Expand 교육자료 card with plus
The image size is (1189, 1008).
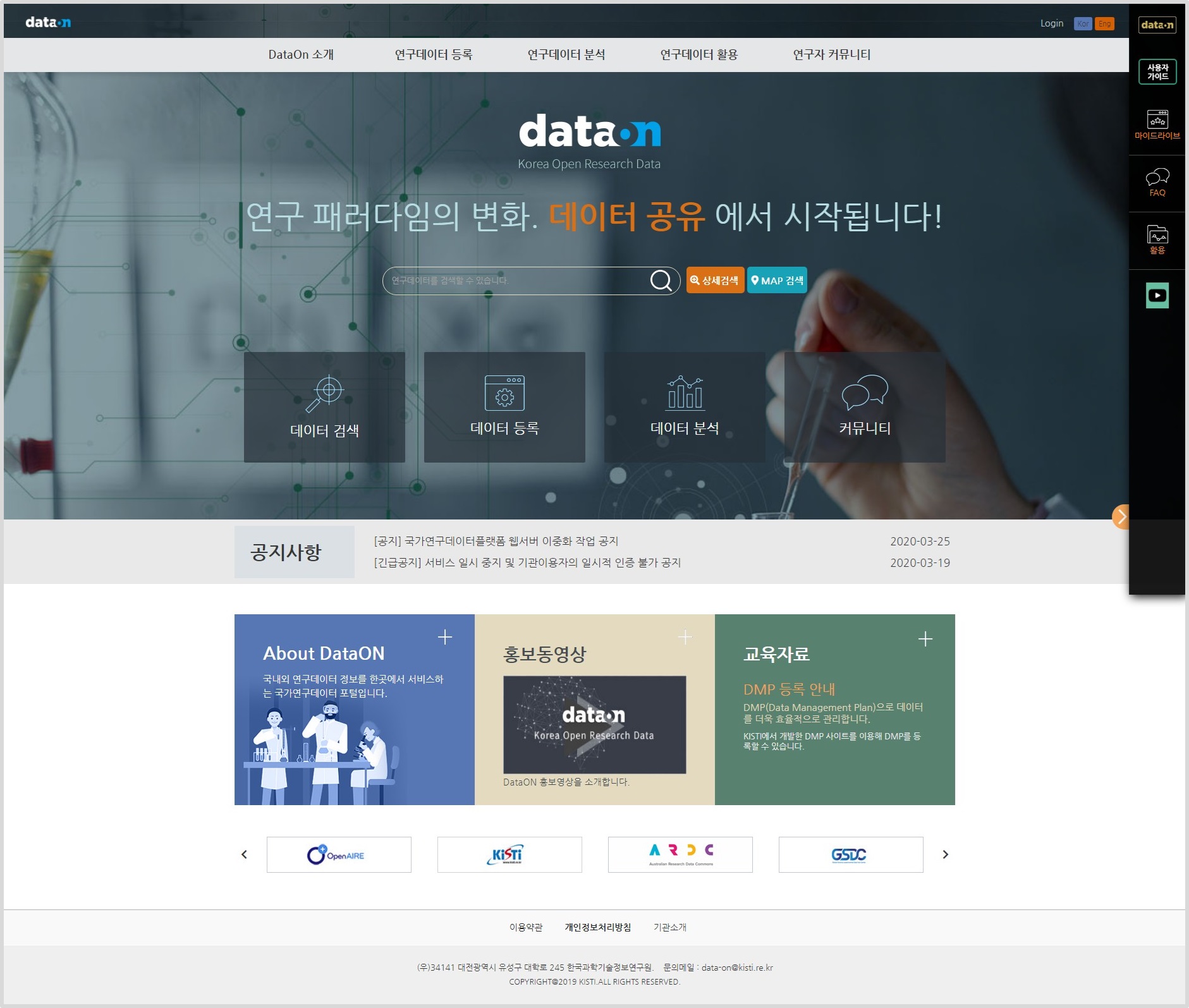tap(925, 639)
